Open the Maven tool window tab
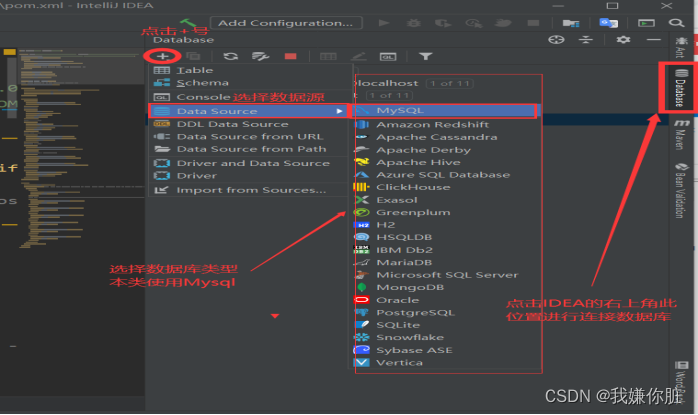 pos(681,134)
